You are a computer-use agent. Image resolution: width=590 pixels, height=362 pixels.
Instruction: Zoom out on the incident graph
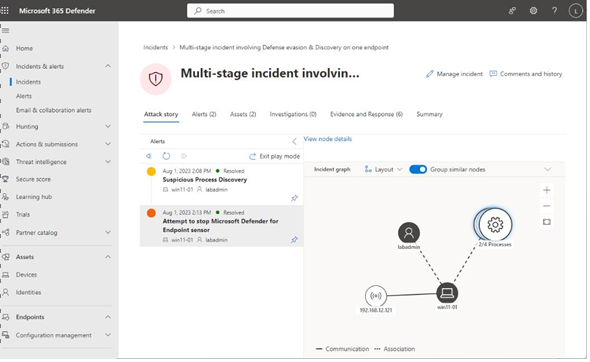pyautogui.click(x=547, y=206)
